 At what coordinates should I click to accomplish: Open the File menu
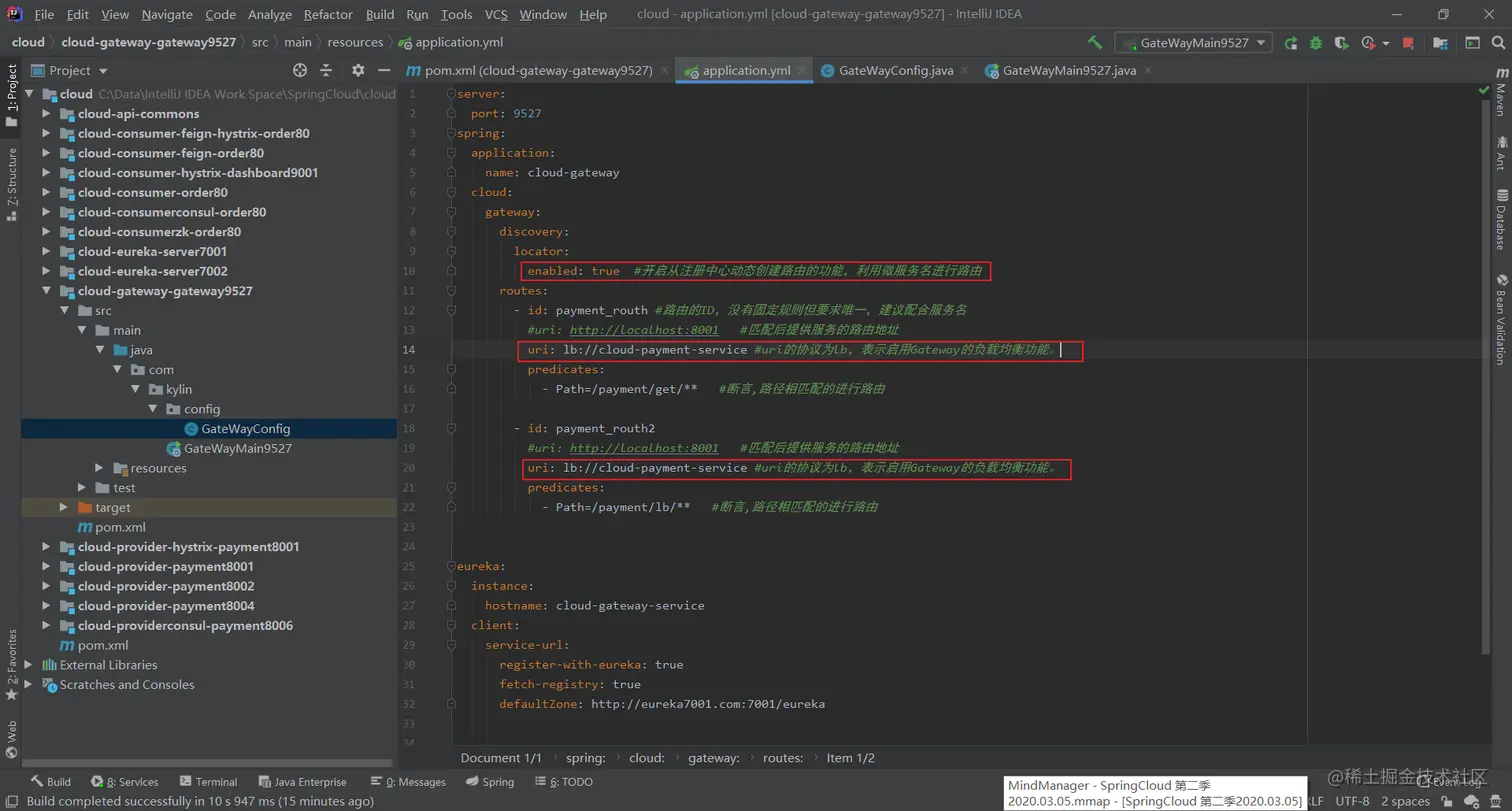click(x=44, y=14)
